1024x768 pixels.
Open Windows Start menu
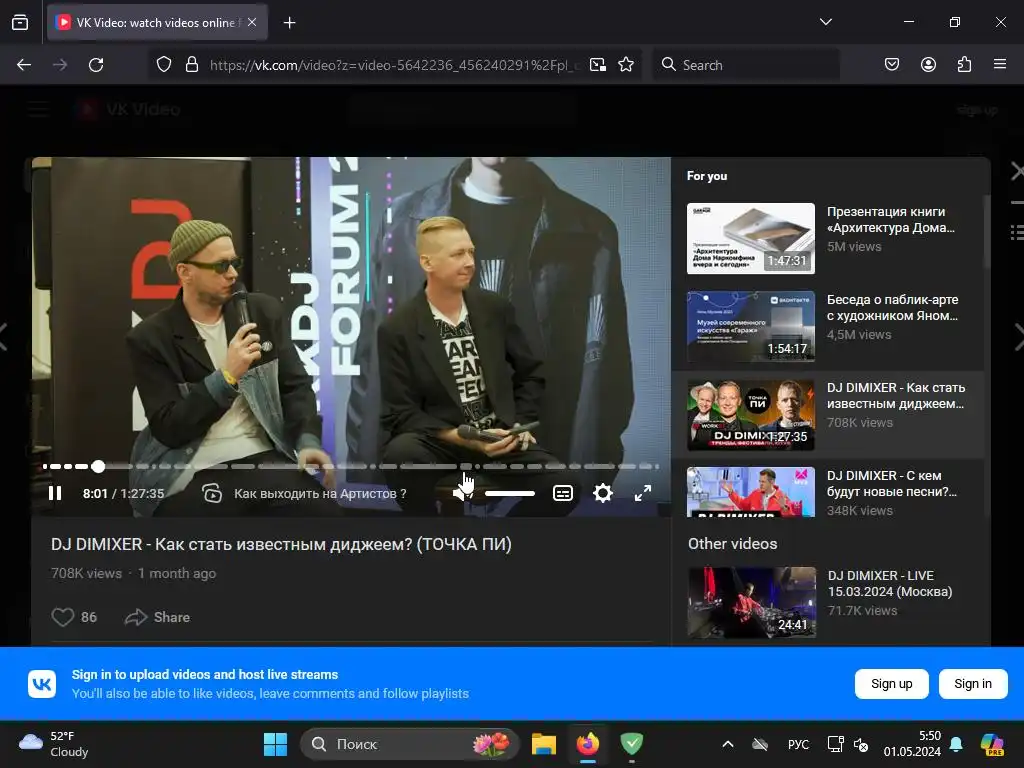pos(275,744)
